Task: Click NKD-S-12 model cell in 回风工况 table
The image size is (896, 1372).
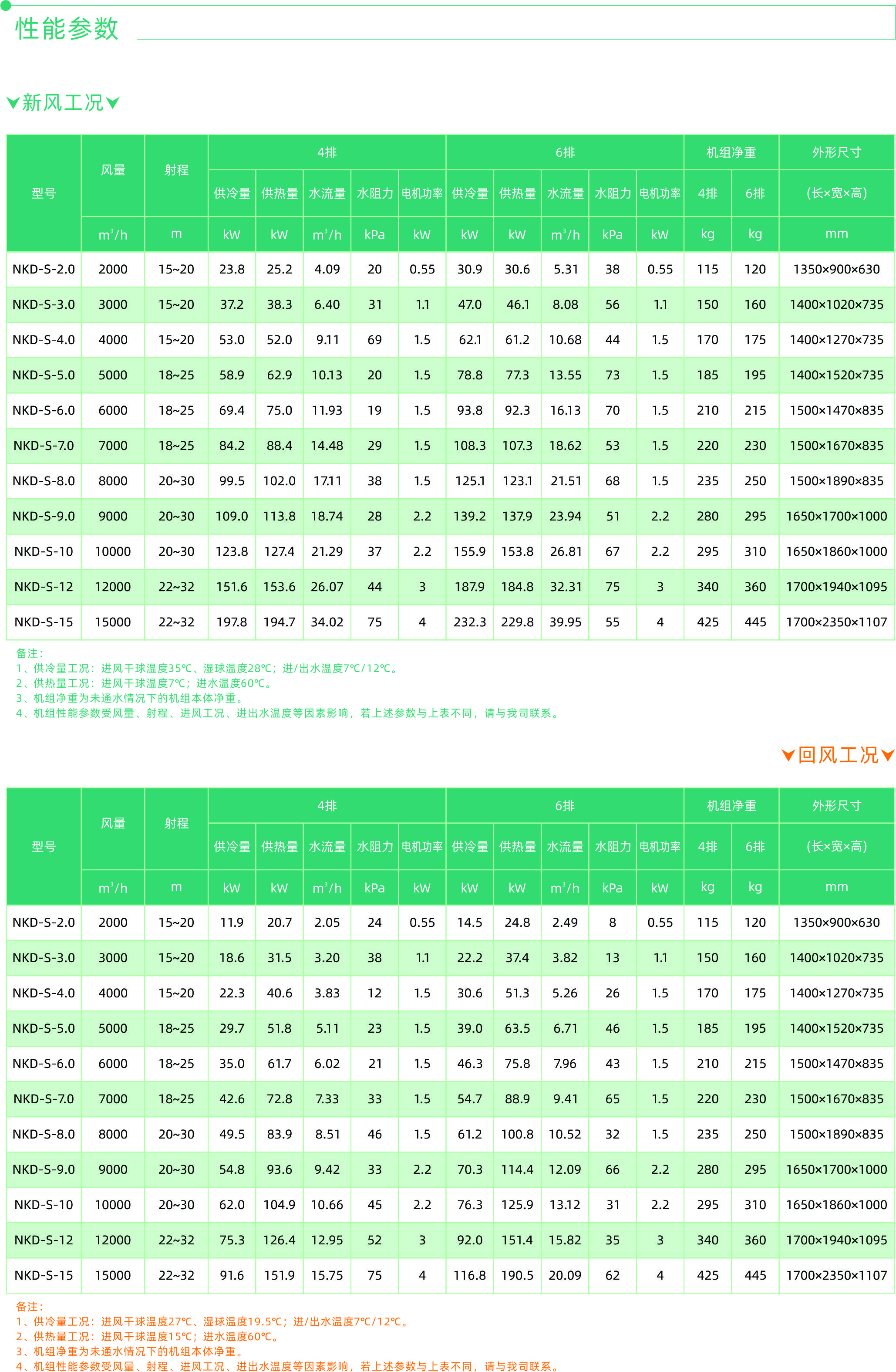Action: 44,1240
